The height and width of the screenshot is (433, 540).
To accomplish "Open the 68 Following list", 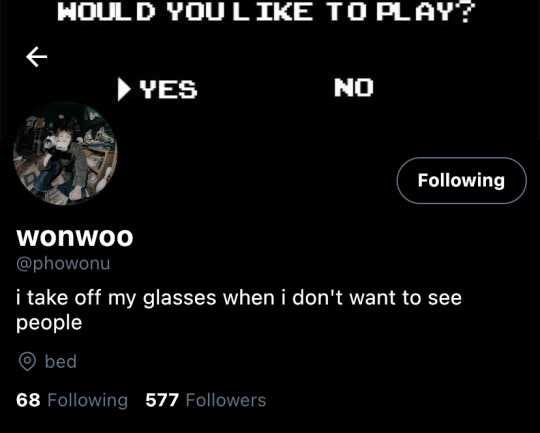I will [72, 400].
